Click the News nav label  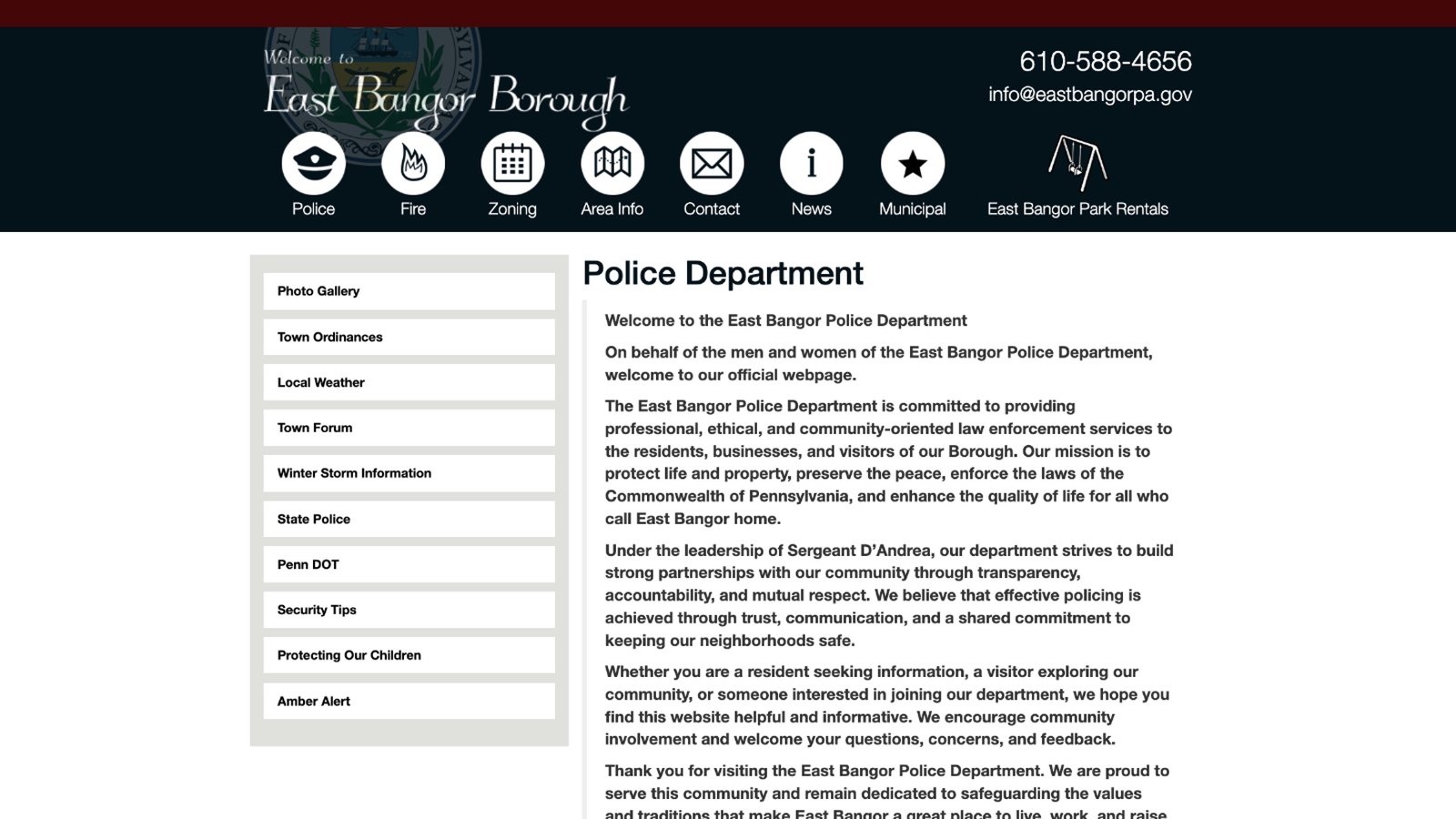tap(812, 208)
